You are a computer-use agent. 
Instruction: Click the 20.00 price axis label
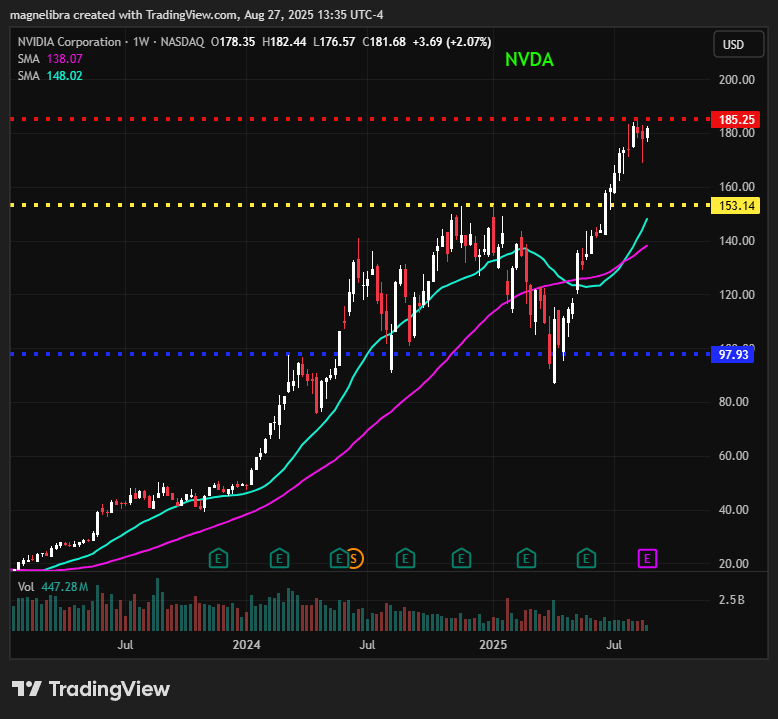(x=733, y=564)
